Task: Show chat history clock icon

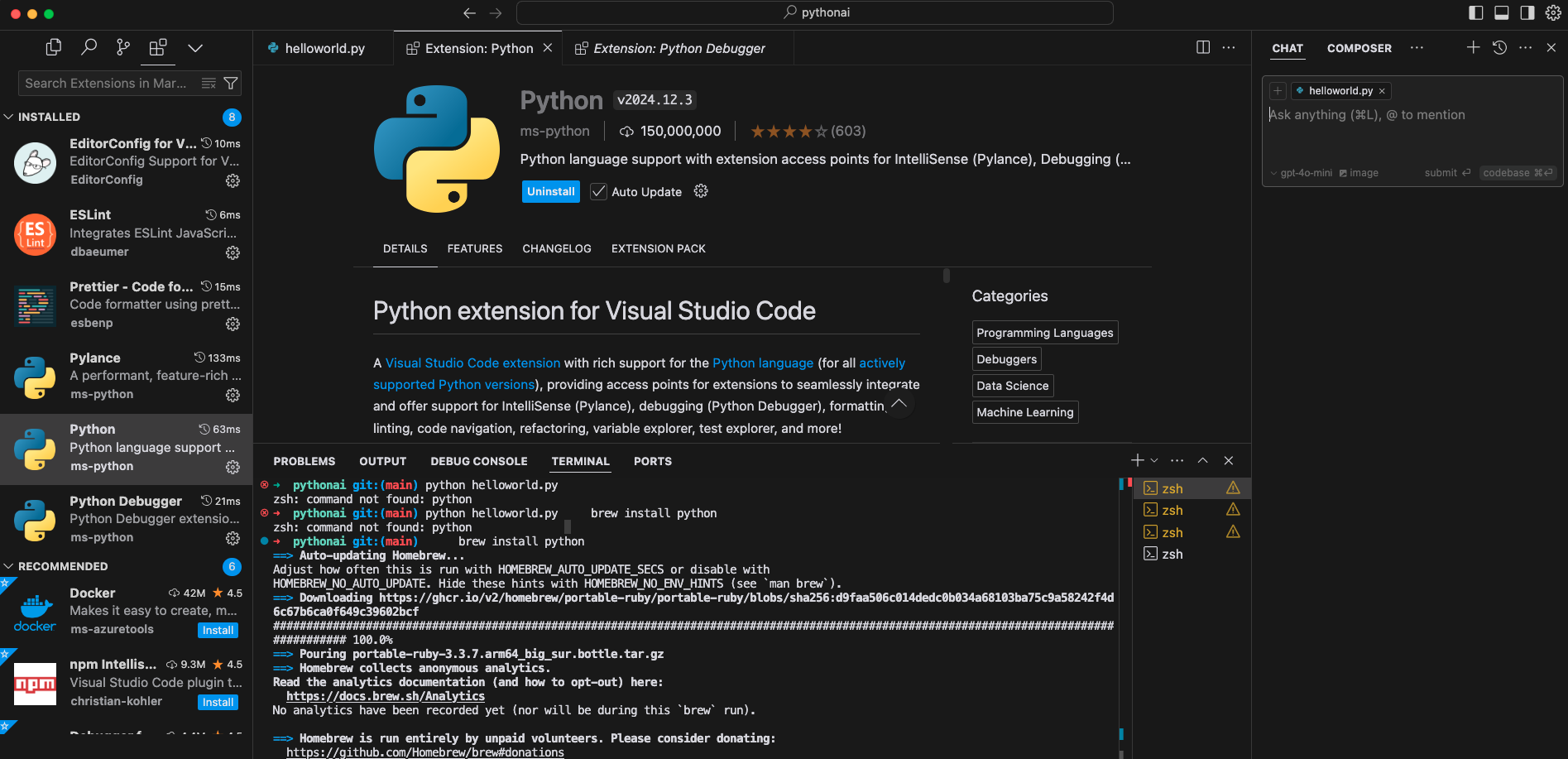Action: 1499,47
